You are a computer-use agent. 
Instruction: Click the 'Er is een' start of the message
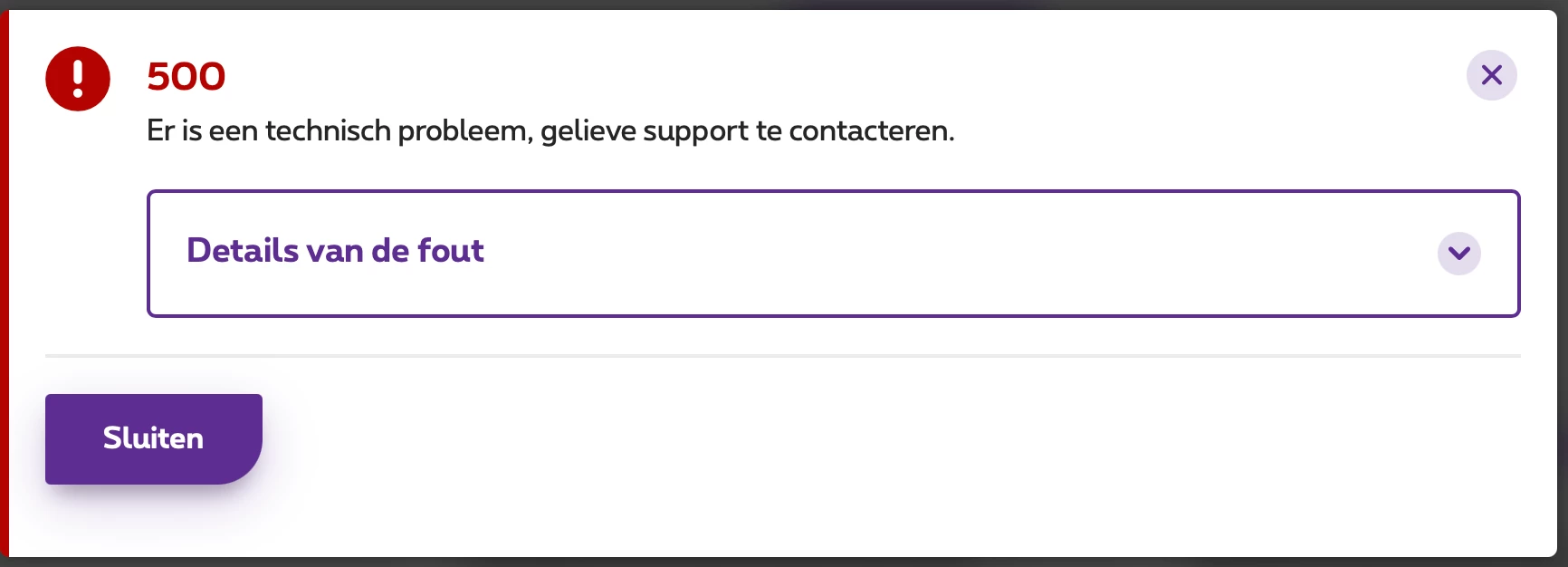tap(203, 131)
